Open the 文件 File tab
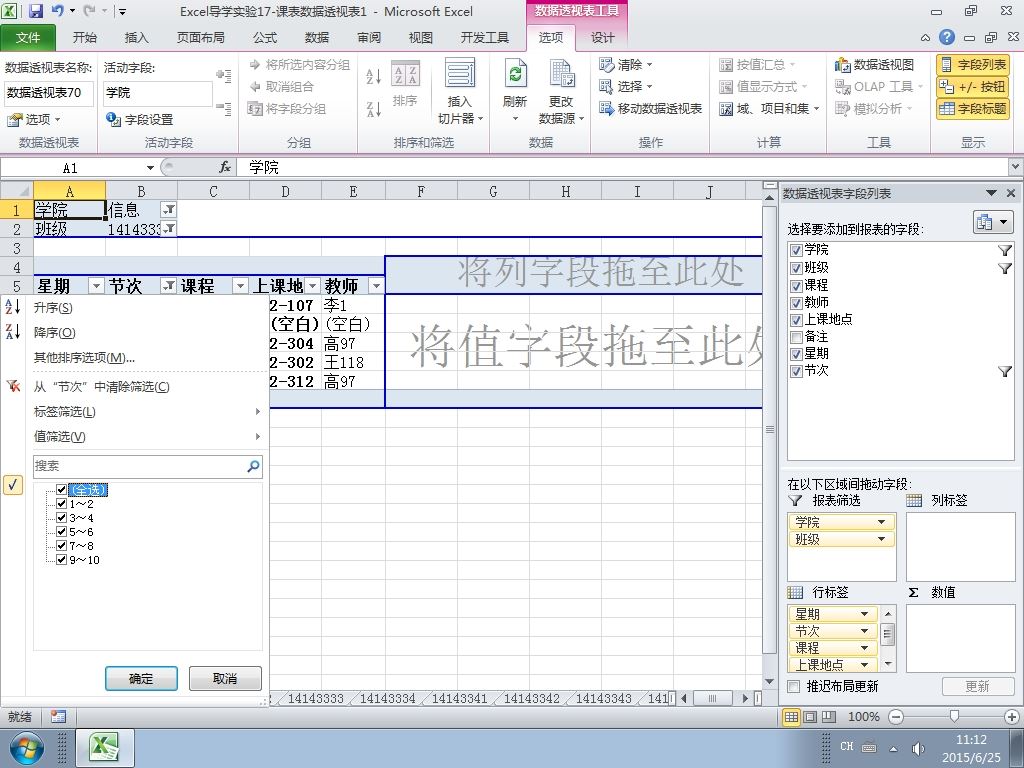 point(28,38)
